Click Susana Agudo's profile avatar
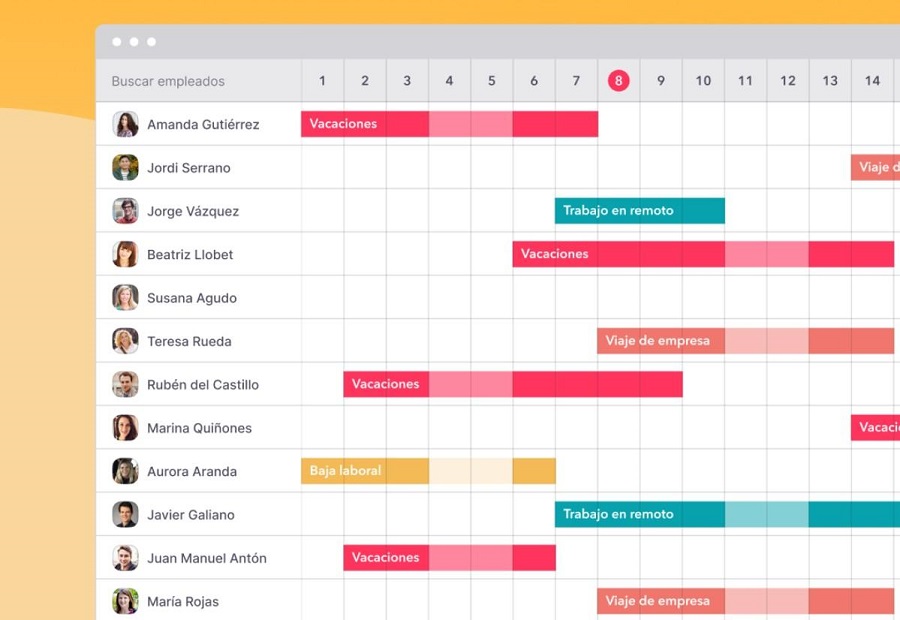900x620 pixels. tap(125, 298)
